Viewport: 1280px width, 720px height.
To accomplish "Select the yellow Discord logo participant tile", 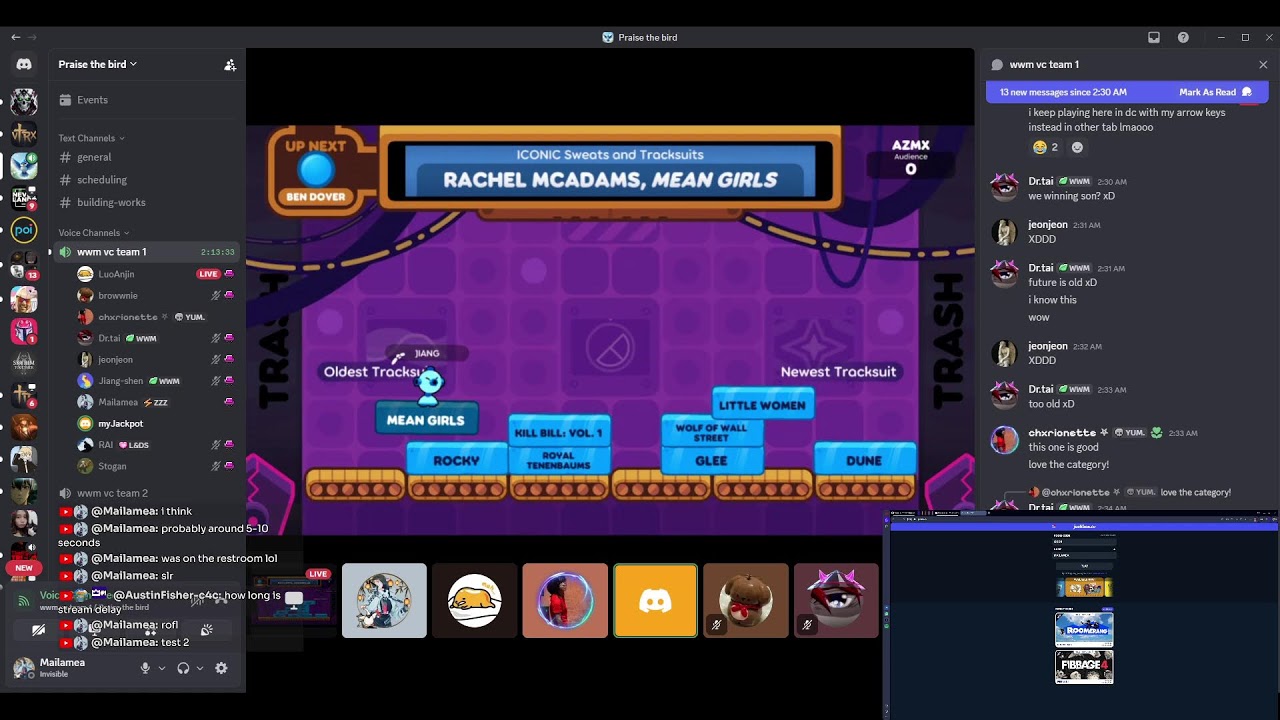I will click(655, 600).
